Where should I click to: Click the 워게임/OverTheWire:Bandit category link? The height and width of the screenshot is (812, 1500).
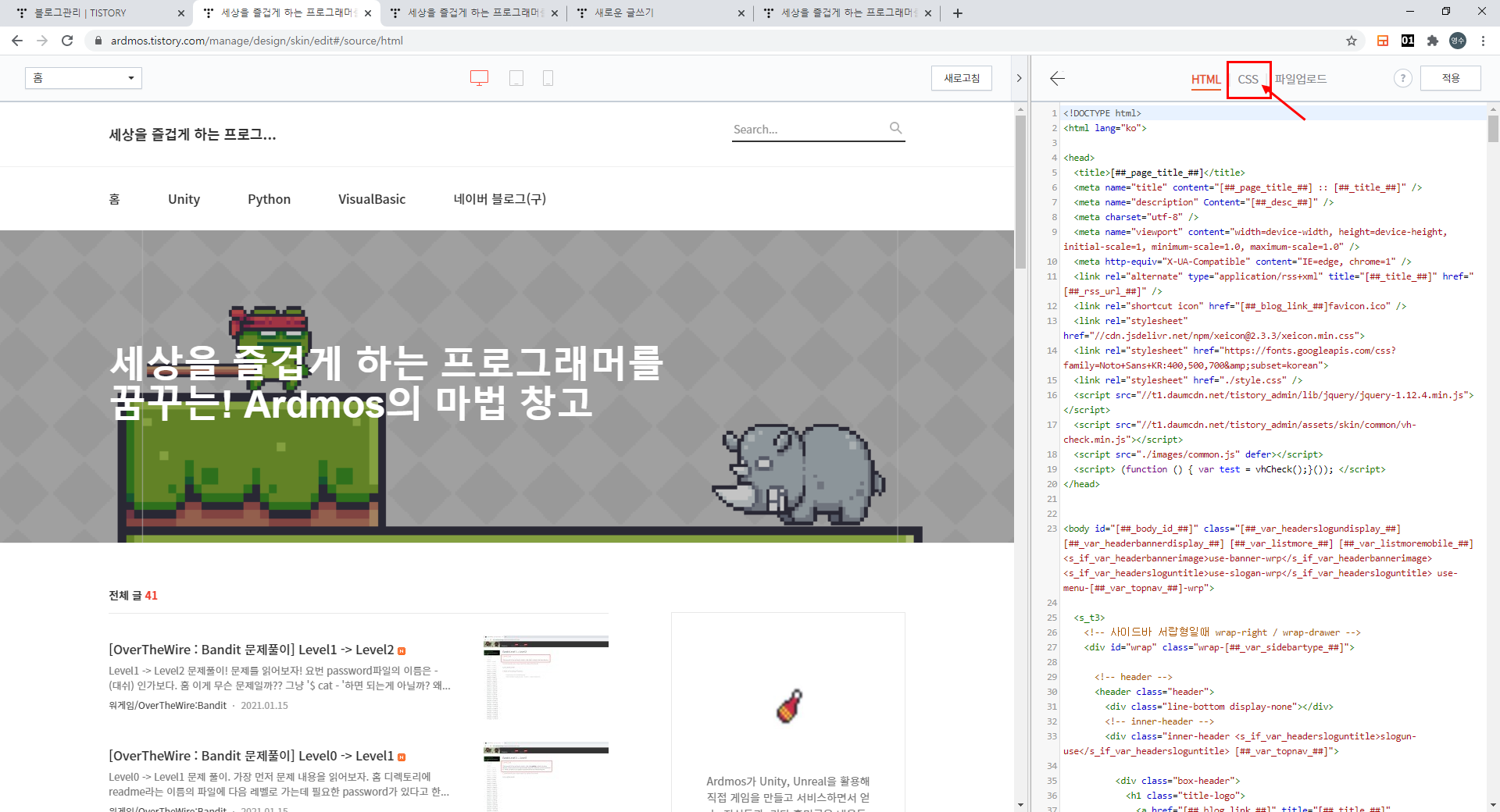point(167,705)
